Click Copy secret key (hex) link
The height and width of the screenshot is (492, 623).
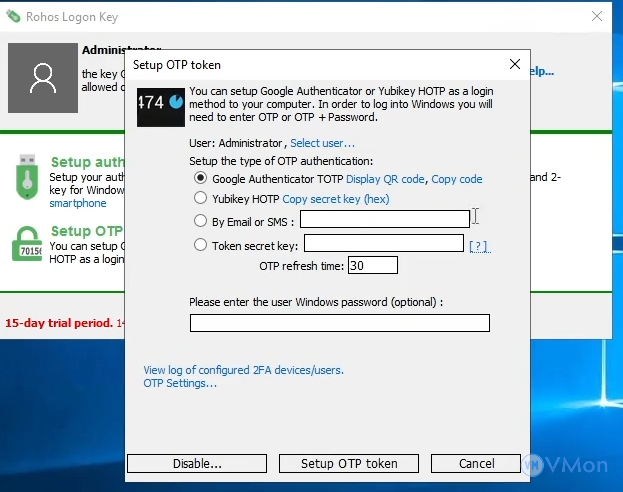[x=335, y=198]
